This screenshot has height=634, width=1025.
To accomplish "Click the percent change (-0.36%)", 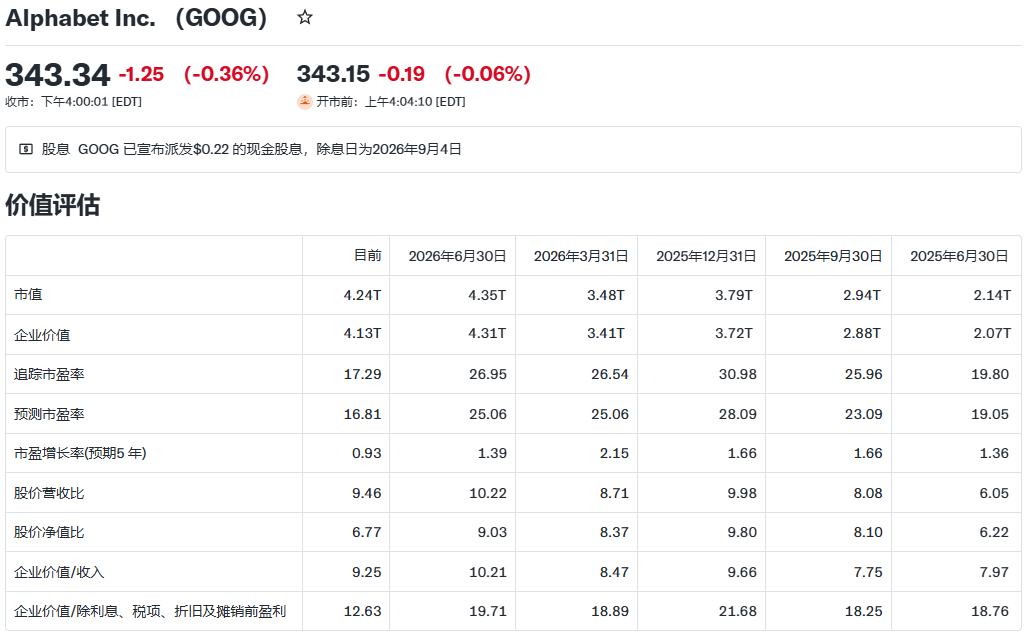I will click(x=226, y=74).
